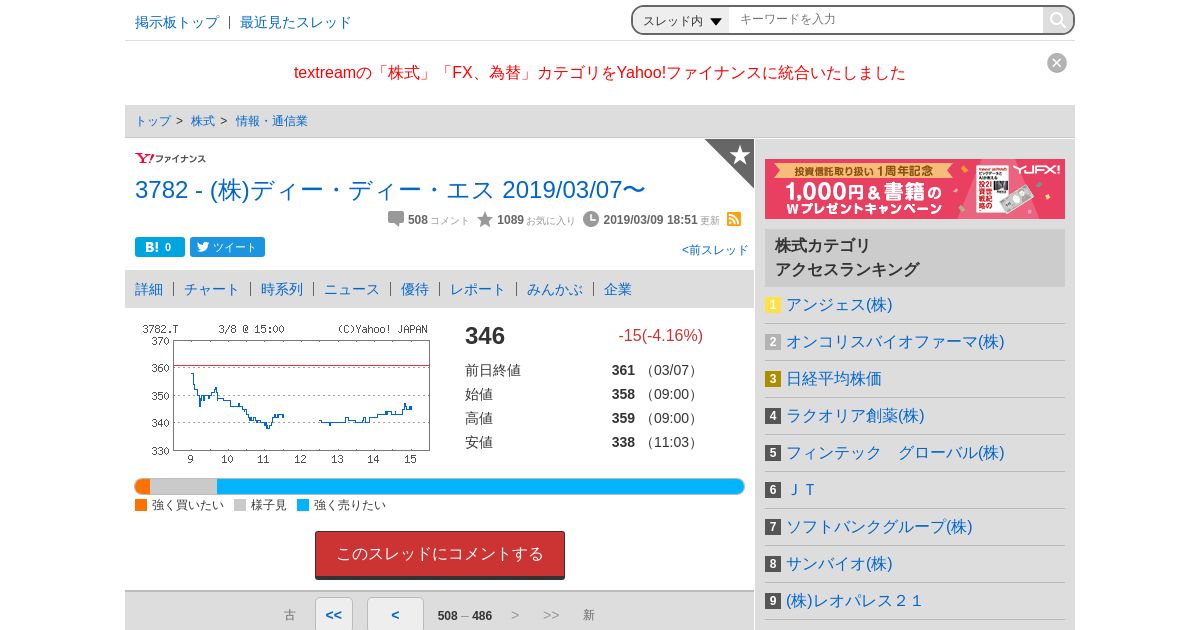Screen dimensions: 1200x630
Task: Click the 始値 358 value
Action: (623, 394)
